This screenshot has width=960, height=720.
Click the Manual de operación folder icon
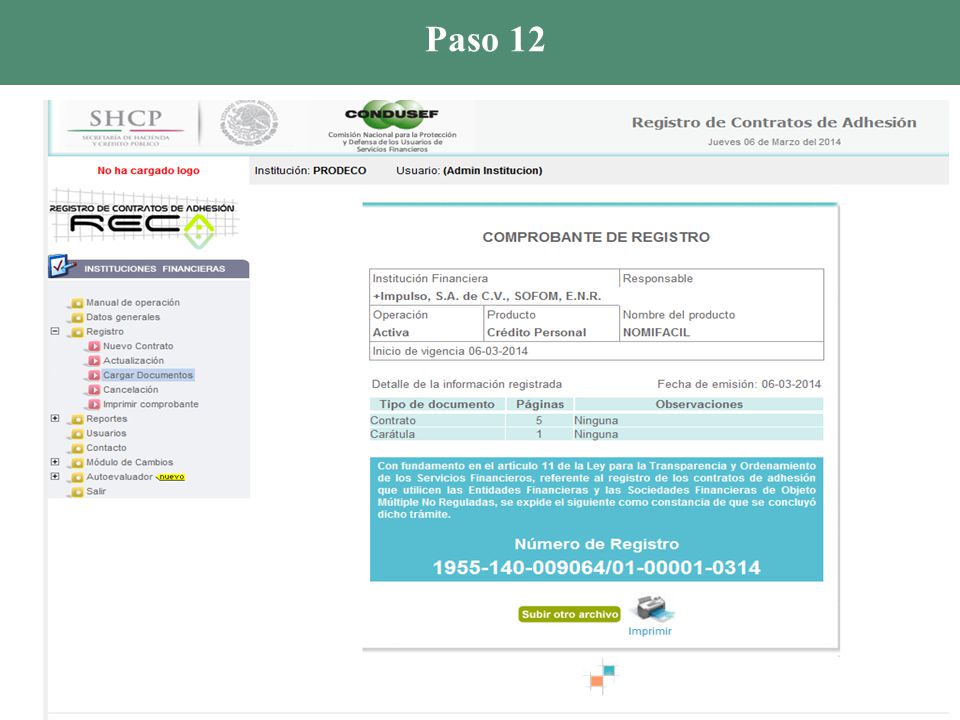[x=77, y=302]
